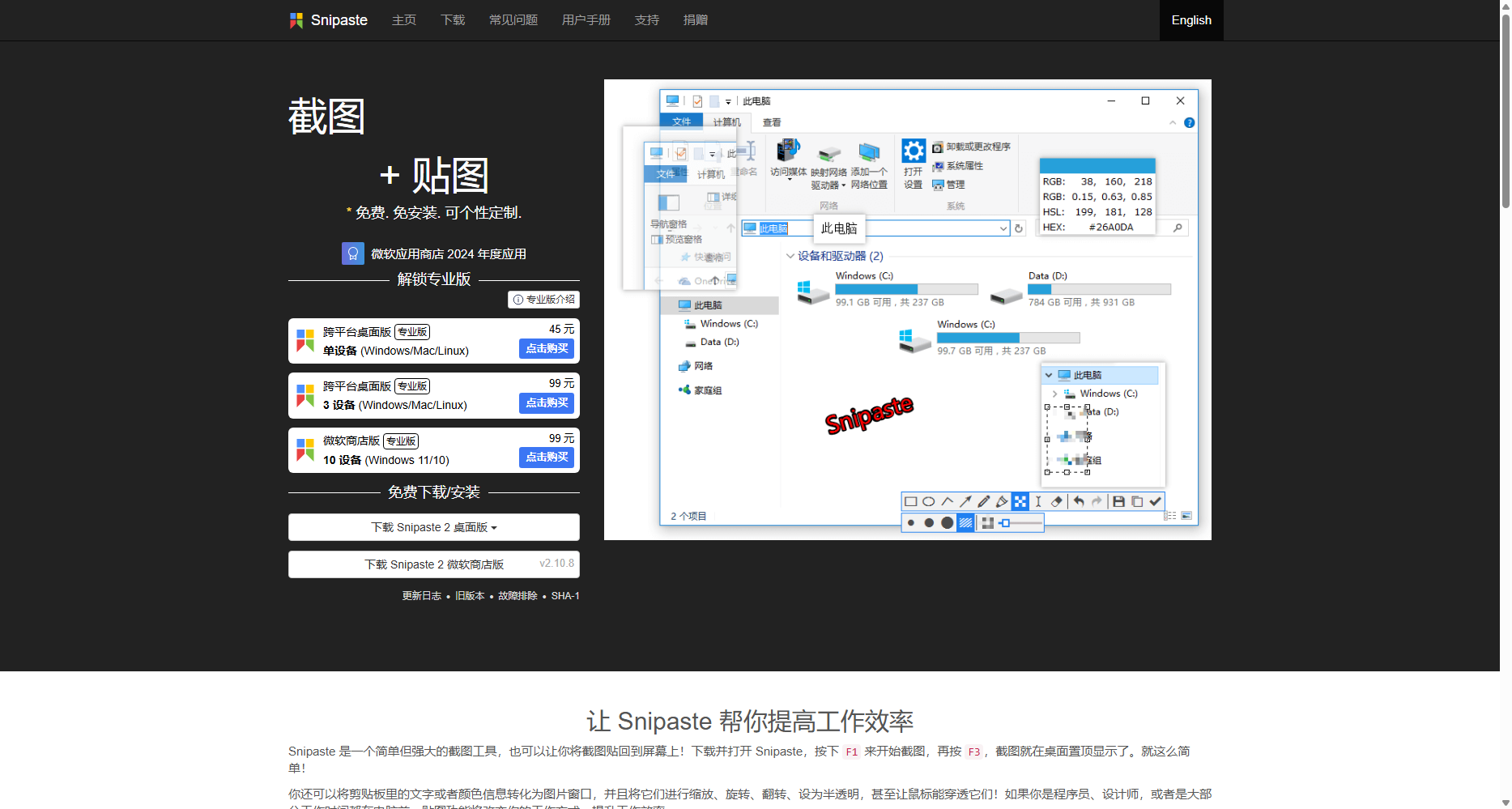Click the copy-to-clipboard icon in the demo toolbar
1512x809 pixels.
pyautogui.click(x=1137, y=501)
